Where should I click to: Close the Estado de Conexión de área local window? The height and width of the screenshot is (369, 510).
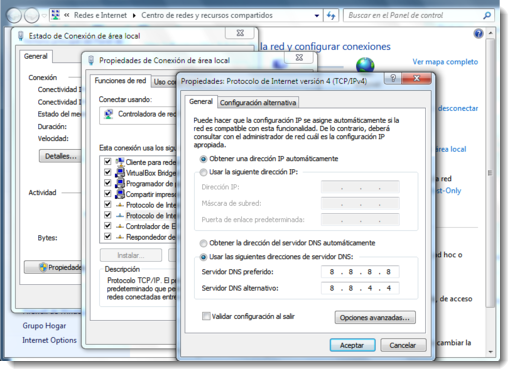click(240, 33)
